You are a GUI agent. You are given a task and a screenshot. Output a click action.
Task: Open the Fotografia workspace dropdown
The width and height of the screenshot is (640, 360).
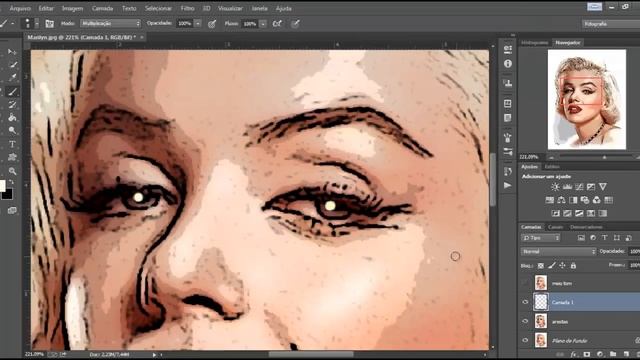[611, 24]
